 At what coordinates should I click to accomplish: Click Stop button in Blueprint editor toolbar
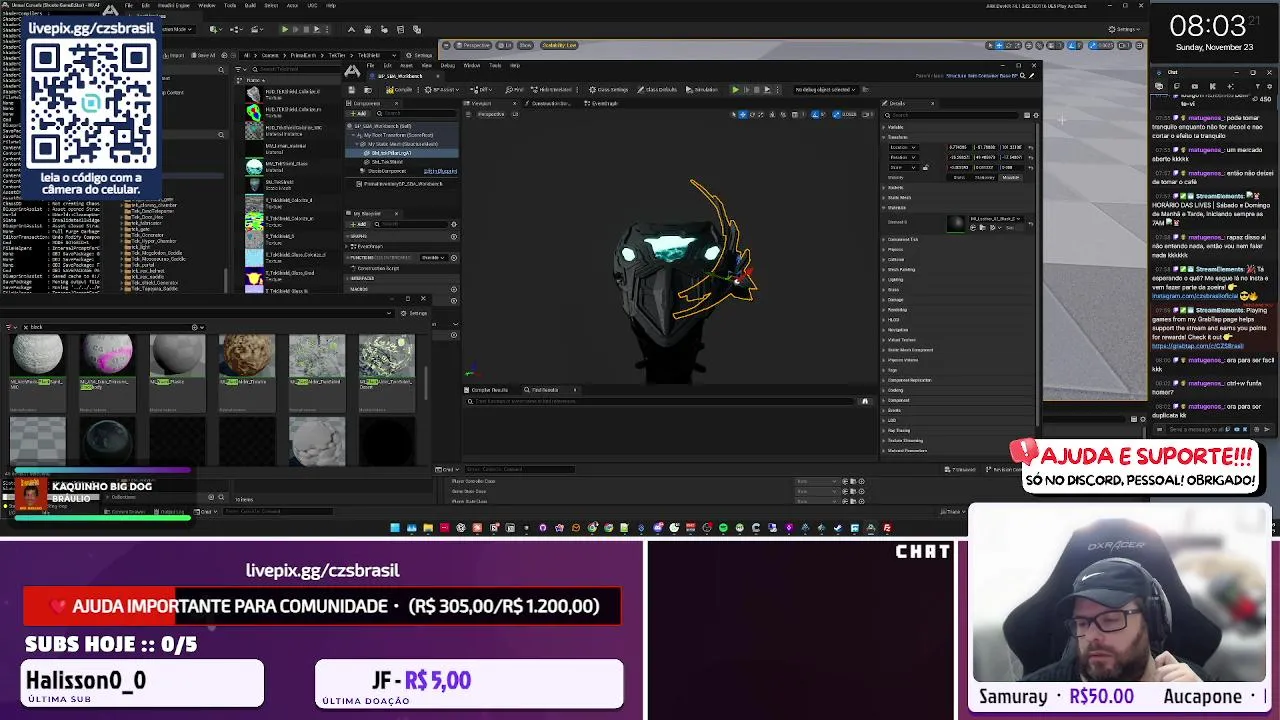[756, 90]
